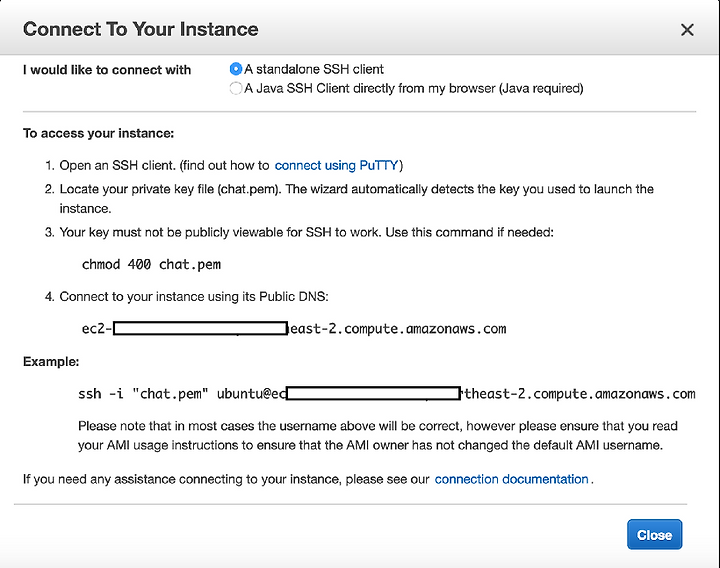The width and height of the screenshot is (720, 568).
Task: Select the standalone SSH client option
Action: point(236,69)
